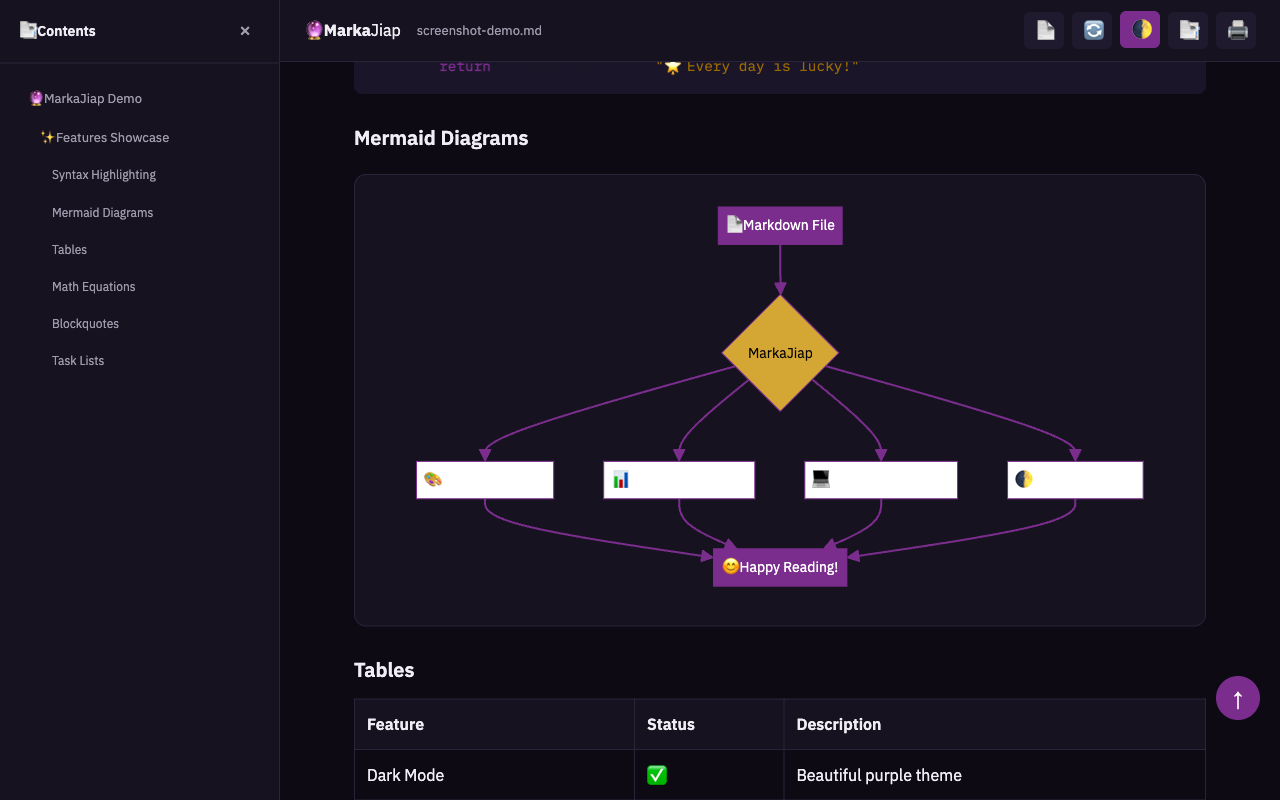Navigate to the Tables section link

[69, 250]
